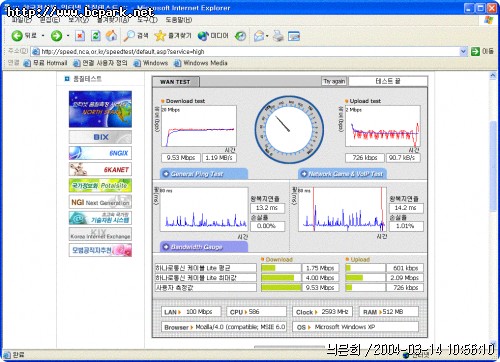The width and height of the screenshot is (500, 362).
Task: Click the OS Microsoft Windows XP field
Action: 355,327
